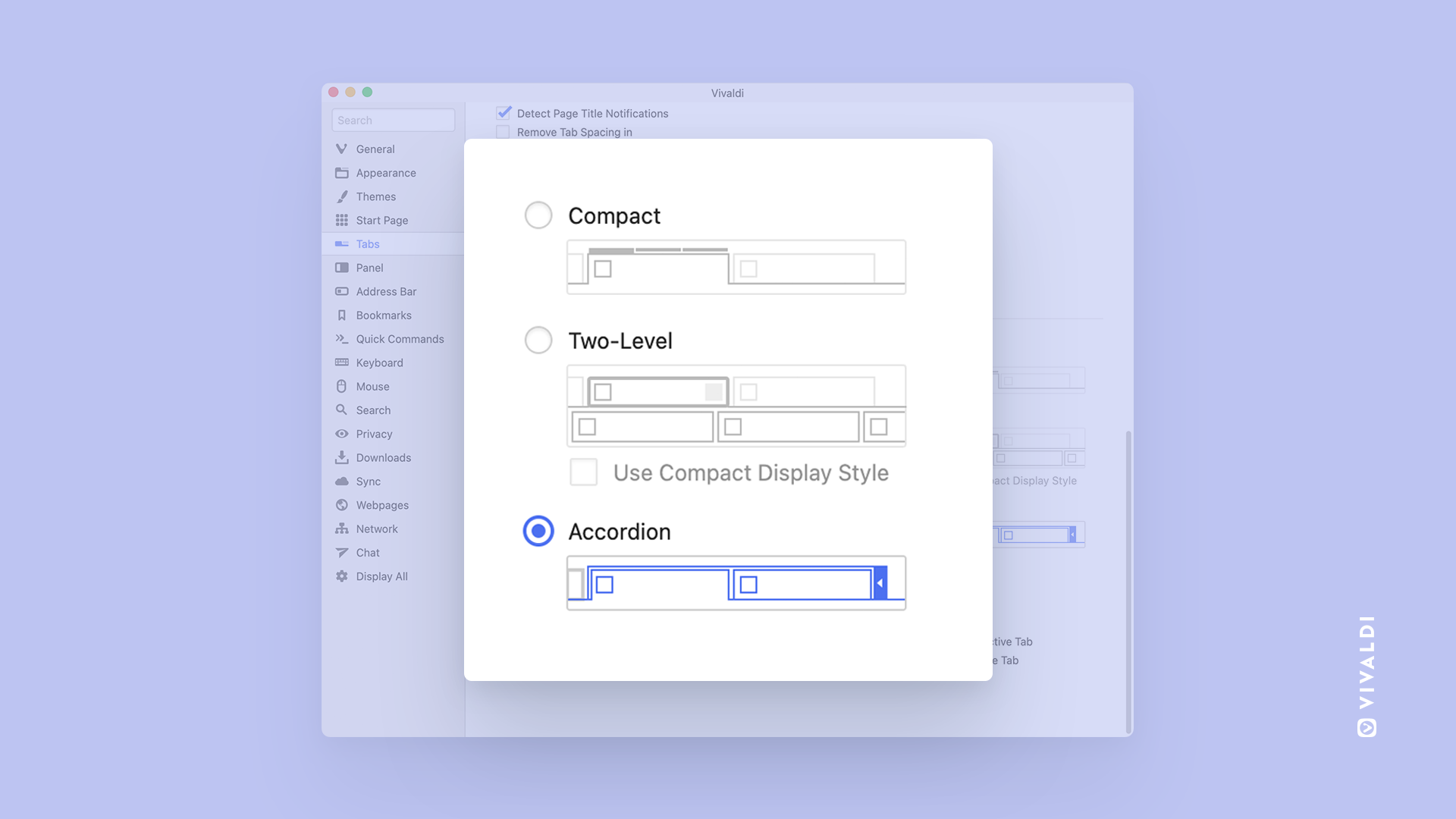The height and width of the screenshot is (819, 1456).
Task: Select the Compact tab bar style
Action: tap(537, 214)
